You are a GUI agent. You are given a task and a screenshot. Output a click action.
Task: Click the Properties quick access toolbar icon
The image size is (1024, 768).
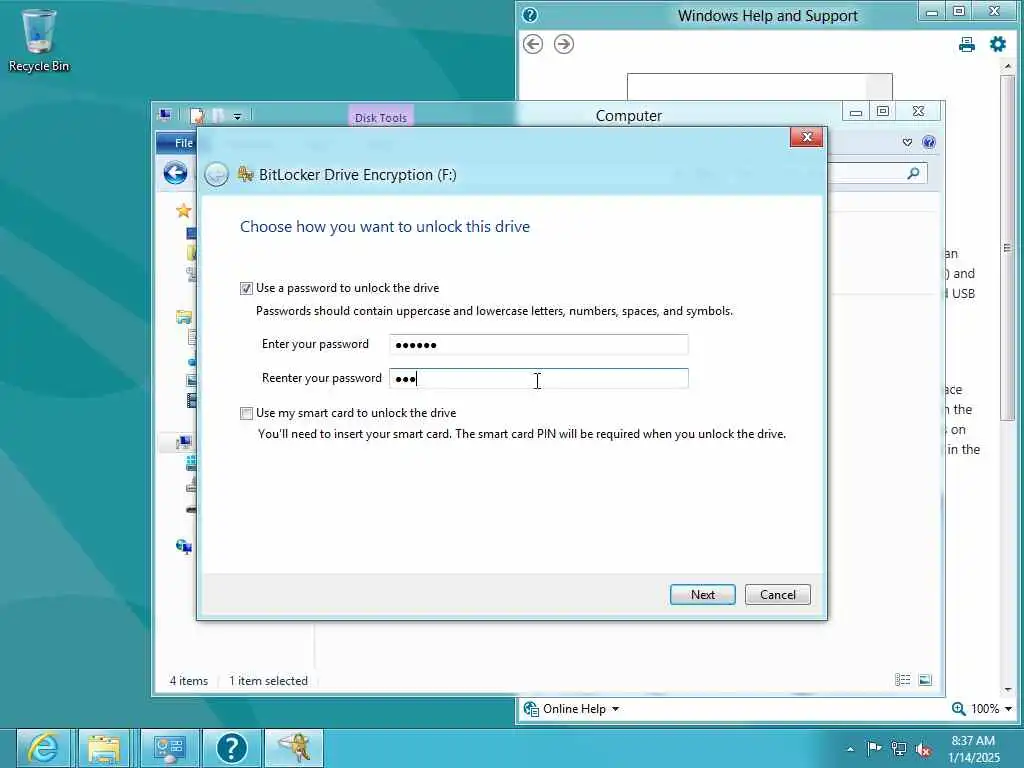[197, 116]
